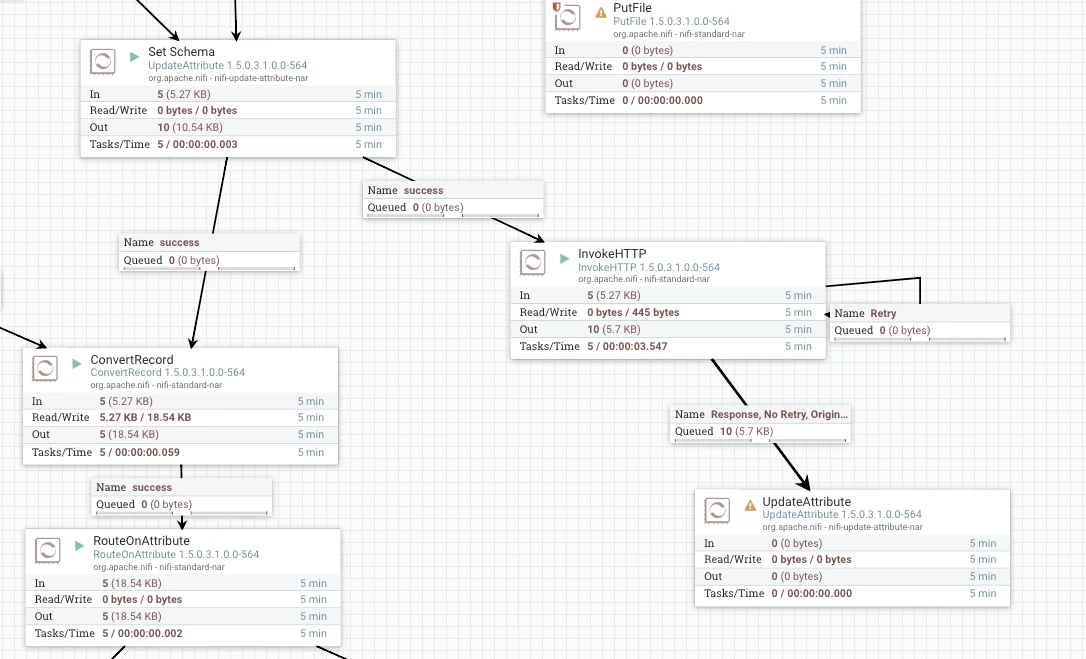The height and width of the screenshot is (659, 1086).
Task: Click InvokeHTTP's Out value 10 (5.7 KB)
Action: (x=614, y=329)
